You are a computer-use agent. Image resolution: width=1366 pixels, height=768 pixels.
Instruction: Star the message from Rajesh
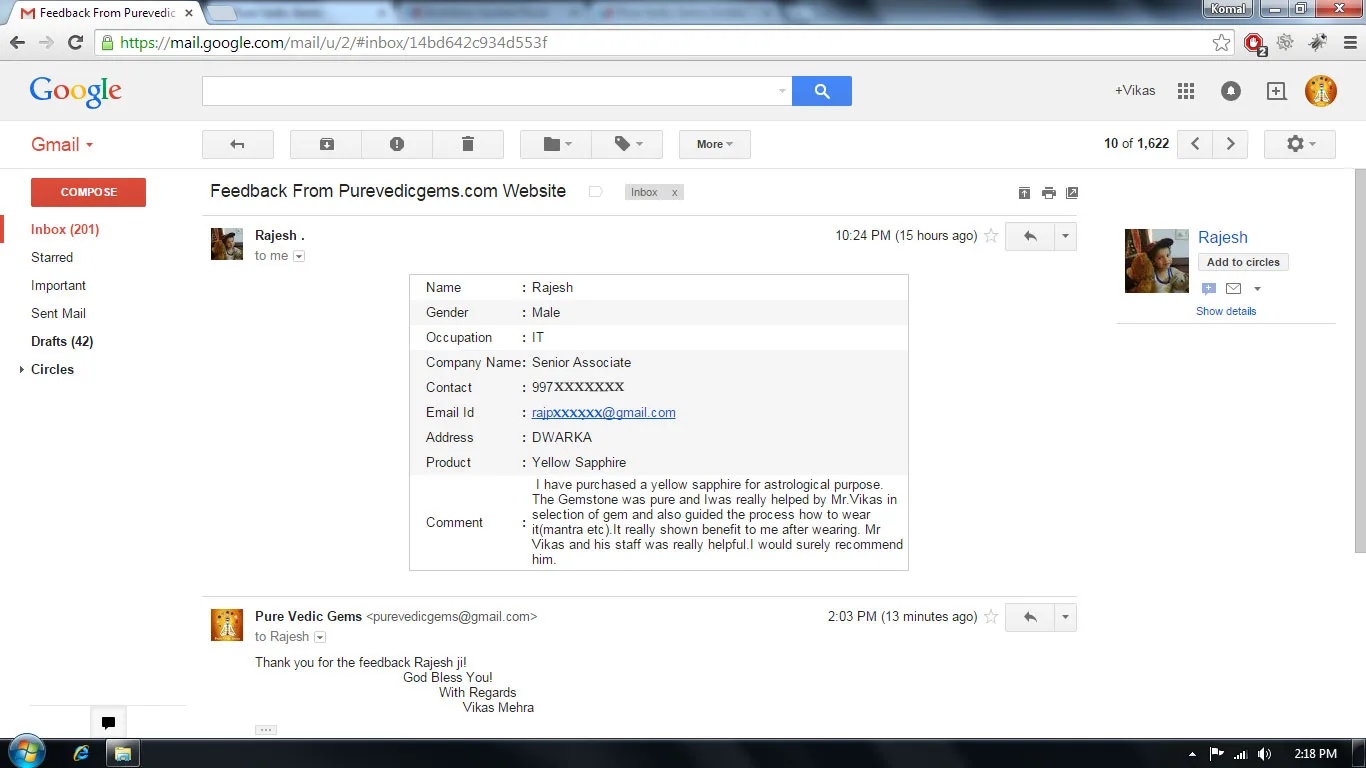pos(991,236)
